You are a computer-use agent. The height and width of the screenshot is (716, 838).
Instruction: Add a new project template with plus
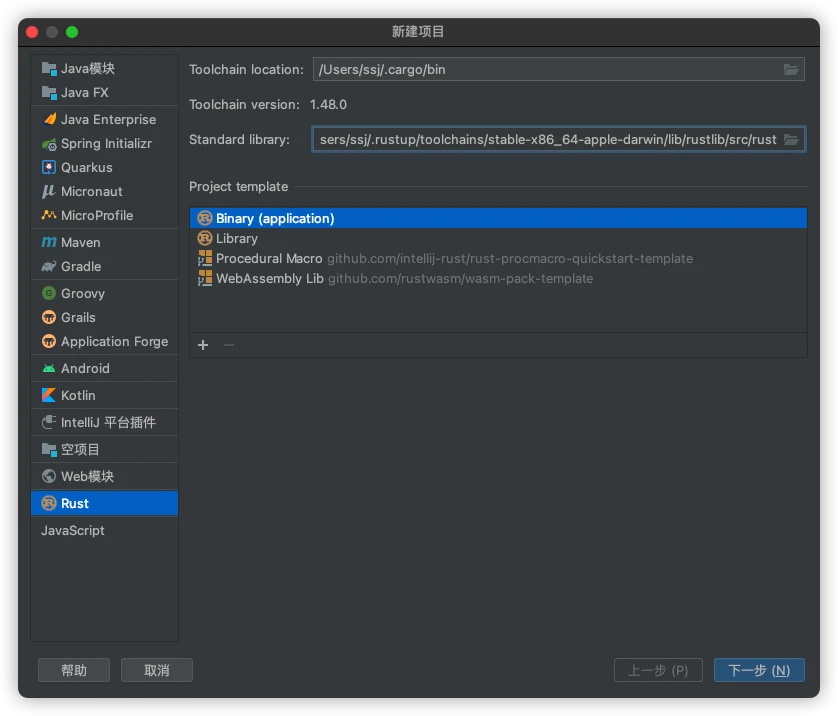pyautogui.click(x=203, y=345)
